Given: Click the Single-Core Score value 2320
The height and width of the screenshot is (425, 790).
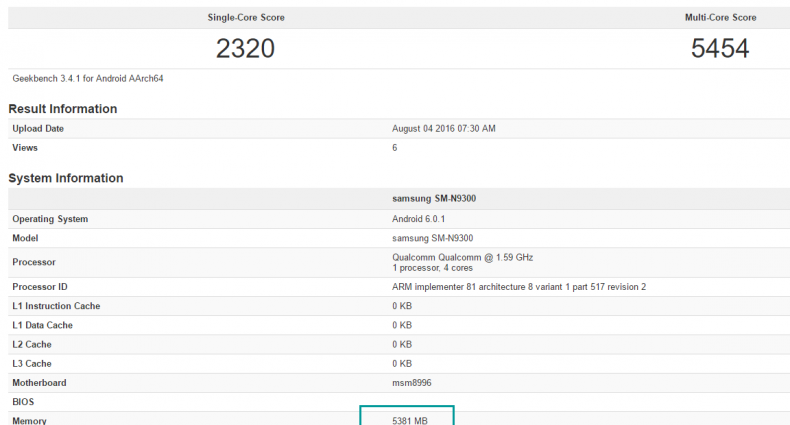Looking at the screenshot, I should (x=245, y=48).
